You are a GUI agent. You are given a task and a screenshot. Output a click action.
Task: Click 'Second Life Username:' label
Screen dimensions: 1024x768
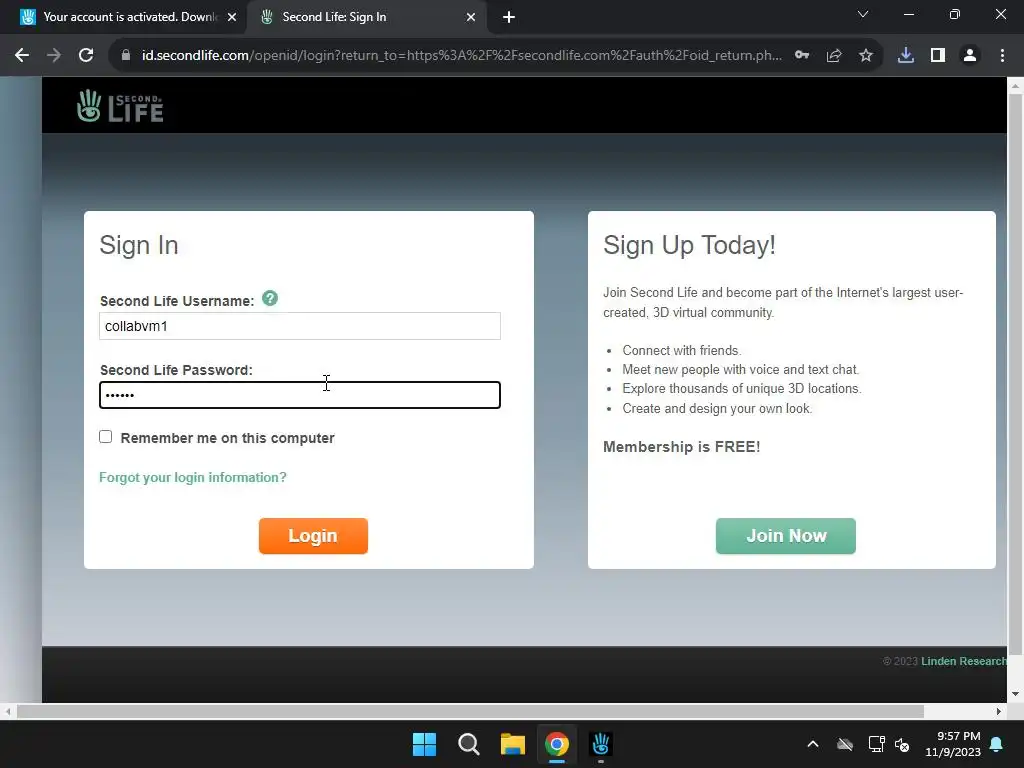[177, 301]
